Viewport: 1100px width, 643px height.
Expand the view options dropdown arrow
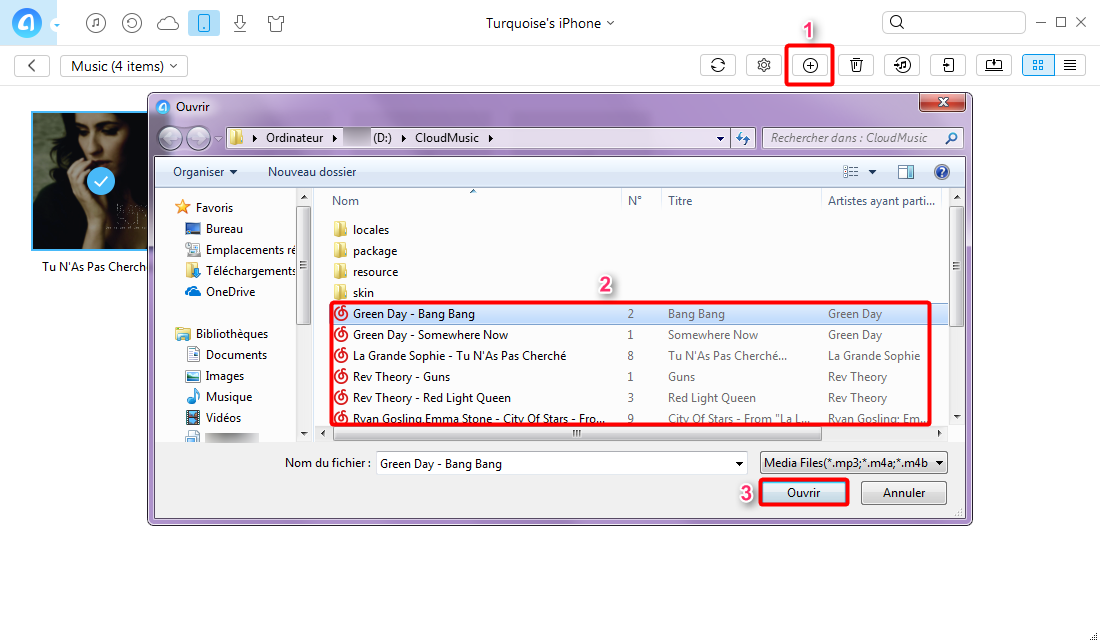pos(872,172)
